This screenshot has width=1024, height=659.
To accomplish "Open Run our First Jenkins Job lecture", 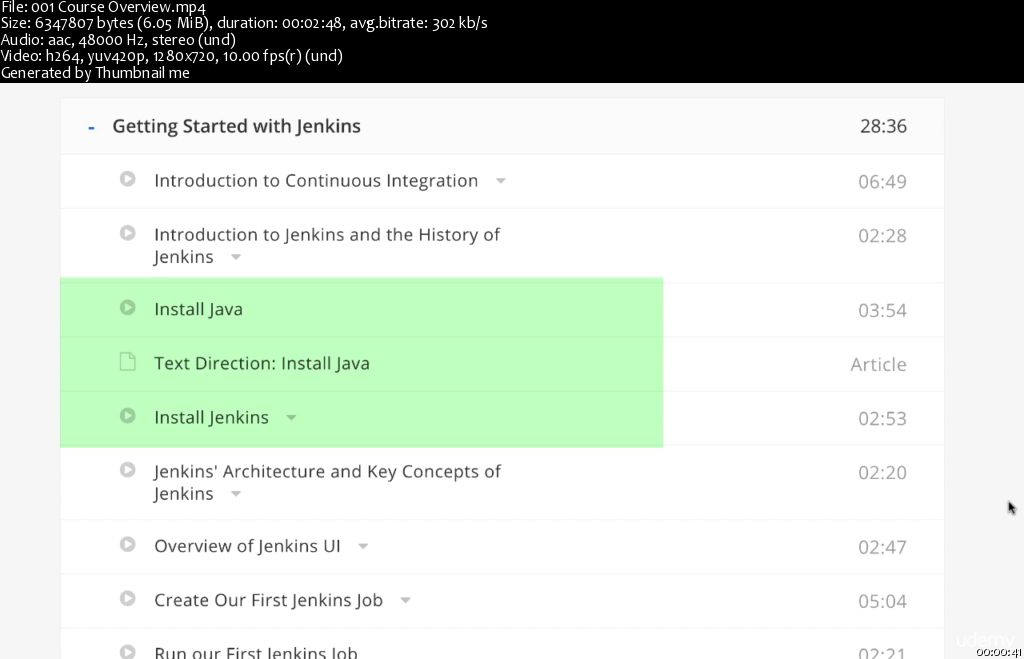I will 256,652.
